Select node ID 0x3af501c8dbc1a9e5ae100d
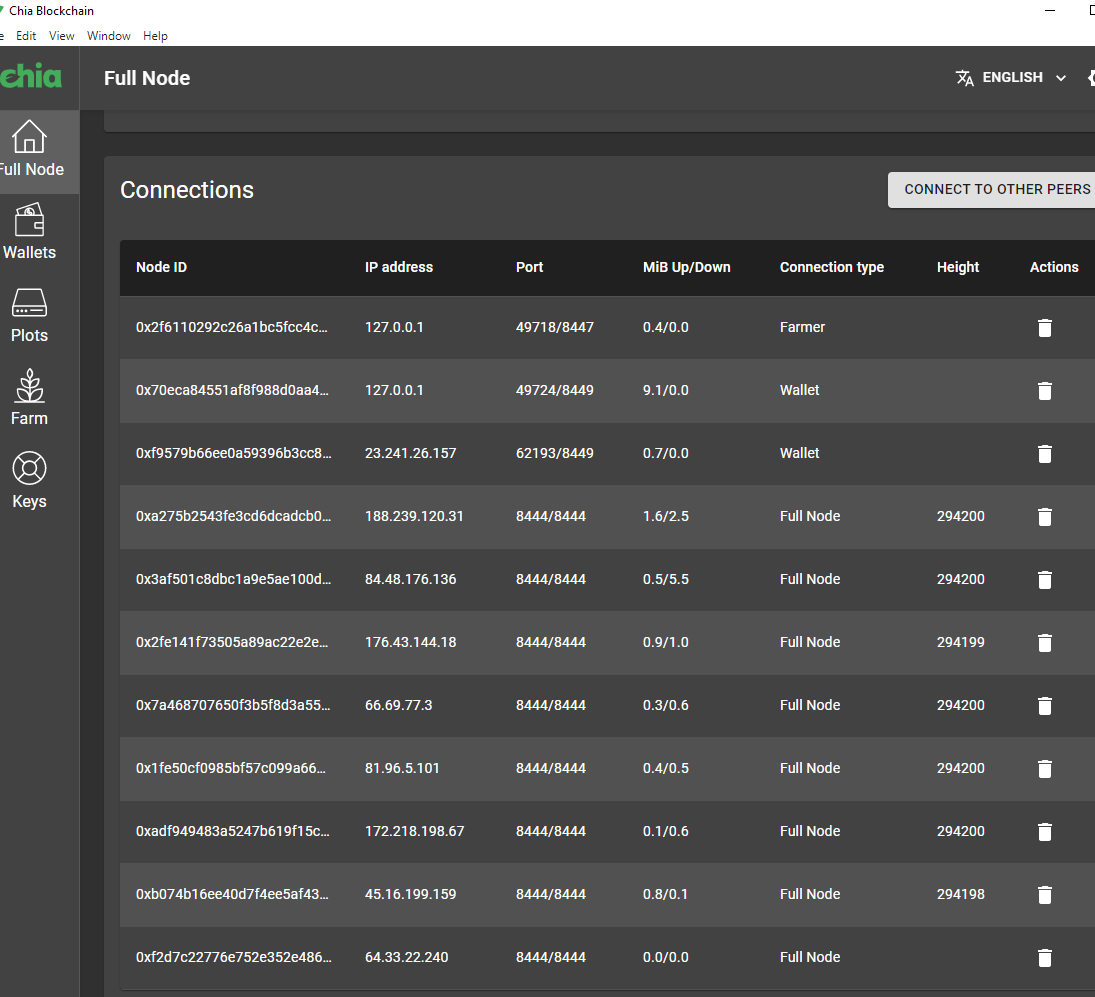The height and width of the screenshot is (997, 1095). 233,579
